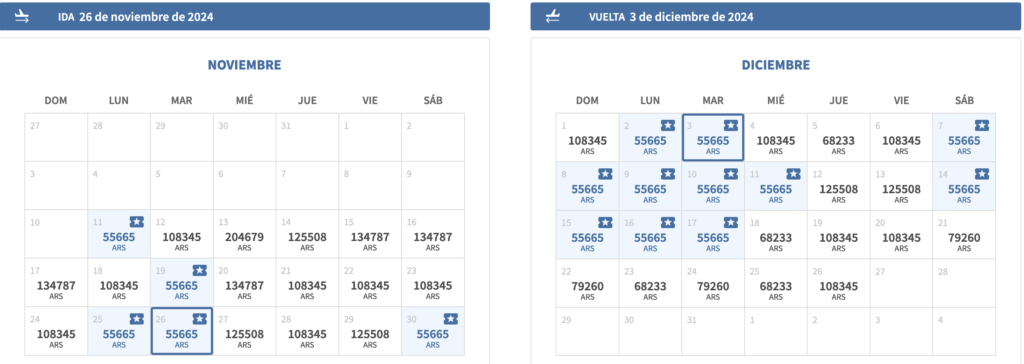Click the promo star icon on December 11
Image resolution: width=1024 pixels, height=364 pixels.
tap(793, 174)
